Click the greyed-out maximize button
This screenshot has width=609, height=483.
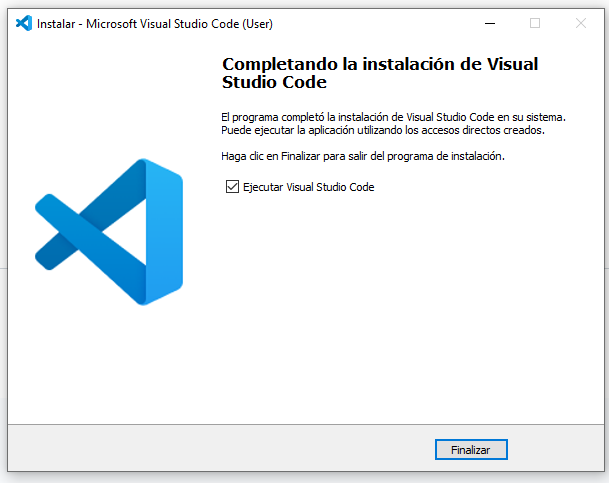[535, 23]
